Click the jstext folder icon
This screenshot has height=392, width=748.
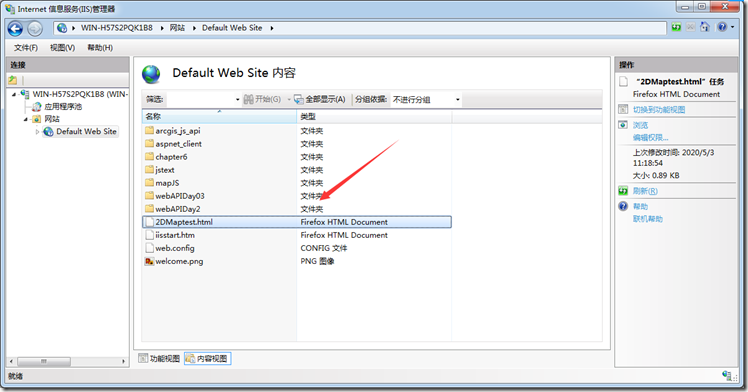(149, 170)
